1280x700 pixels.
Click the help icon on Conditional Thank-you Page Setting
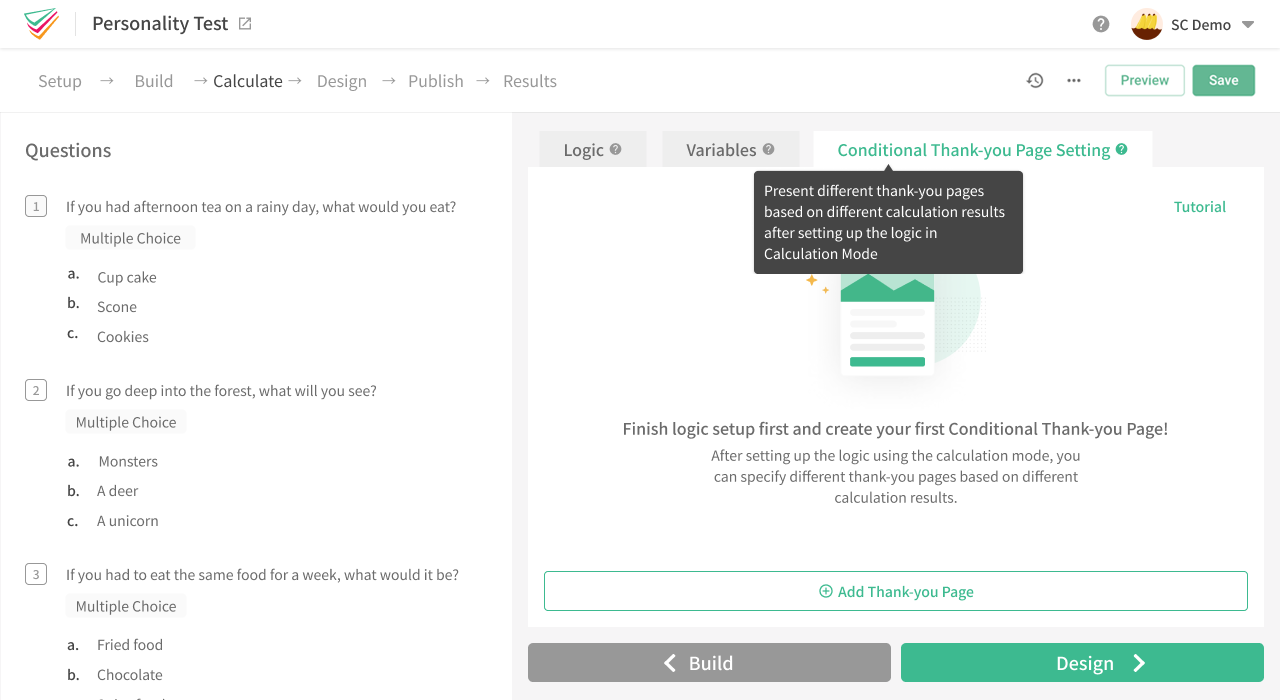(1121, 149)
